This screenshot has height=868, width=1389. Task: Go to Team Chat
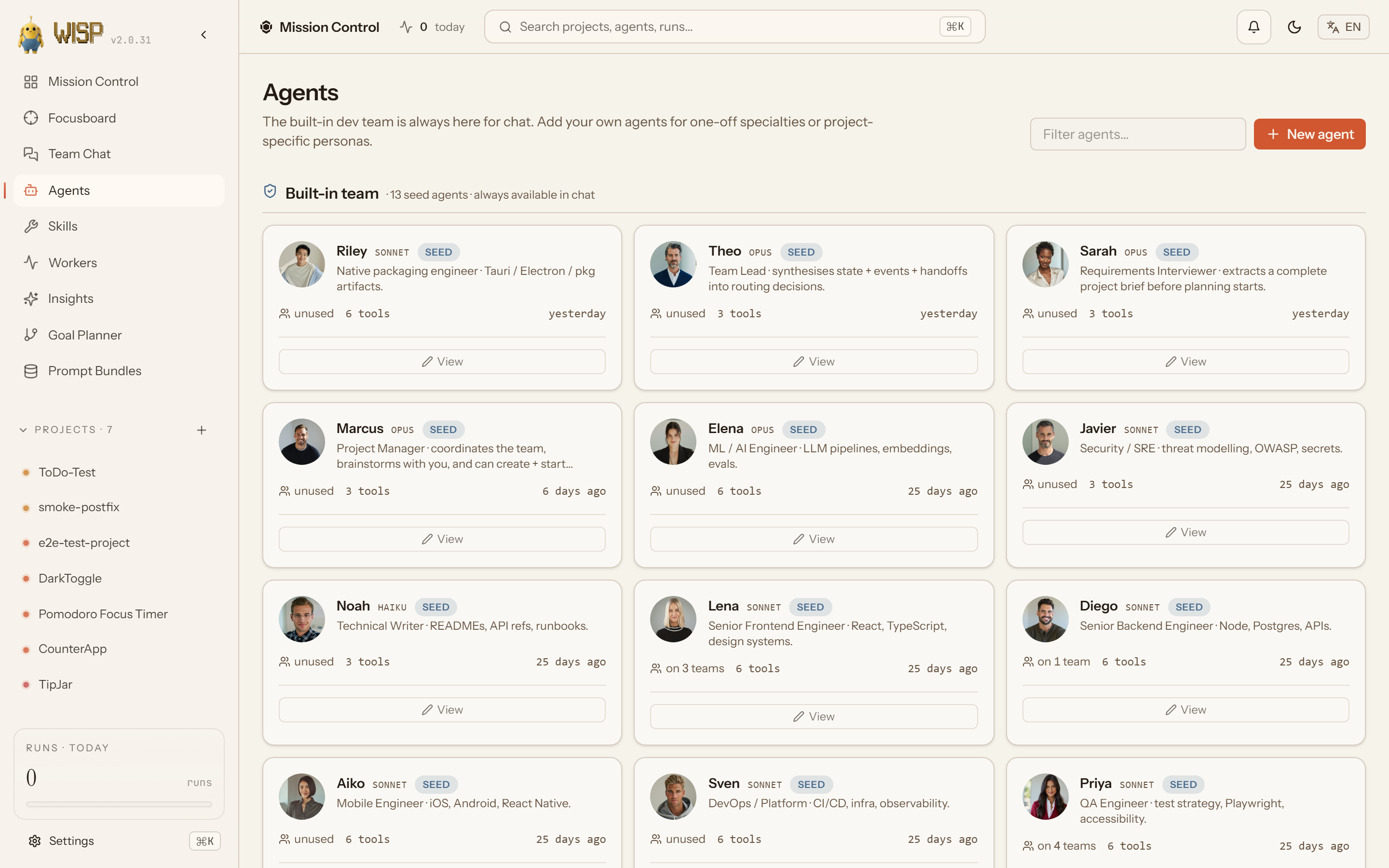click(119, 154)
